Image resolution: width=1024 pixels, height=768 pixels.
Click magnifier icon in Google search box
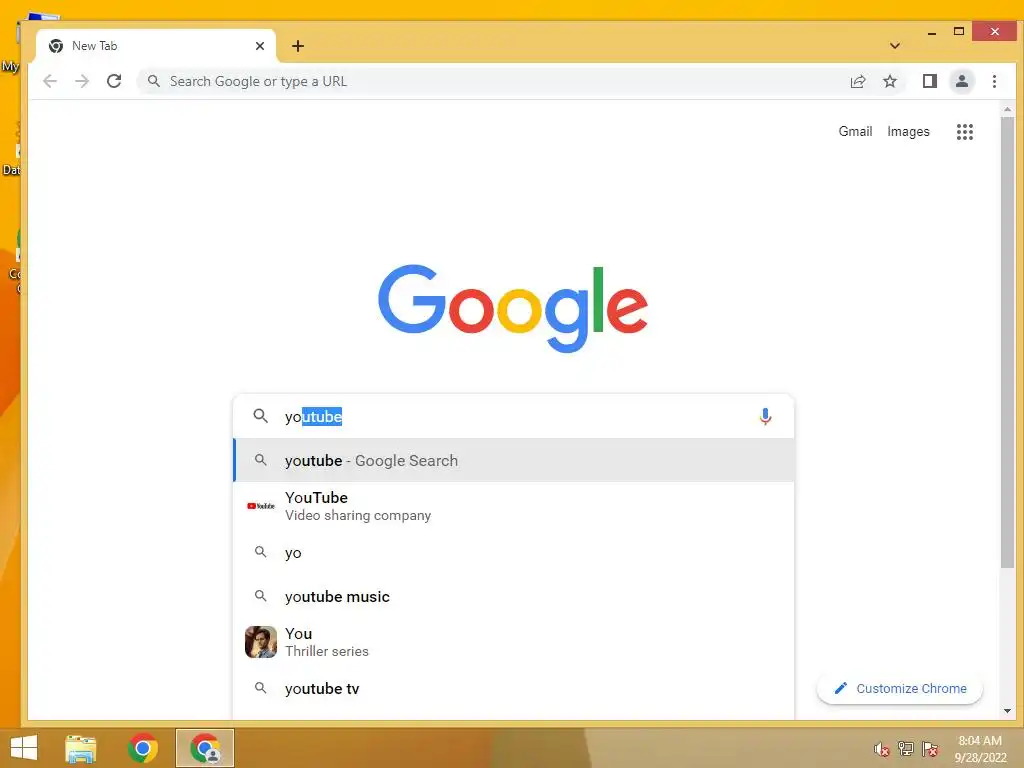click(261, 416)
